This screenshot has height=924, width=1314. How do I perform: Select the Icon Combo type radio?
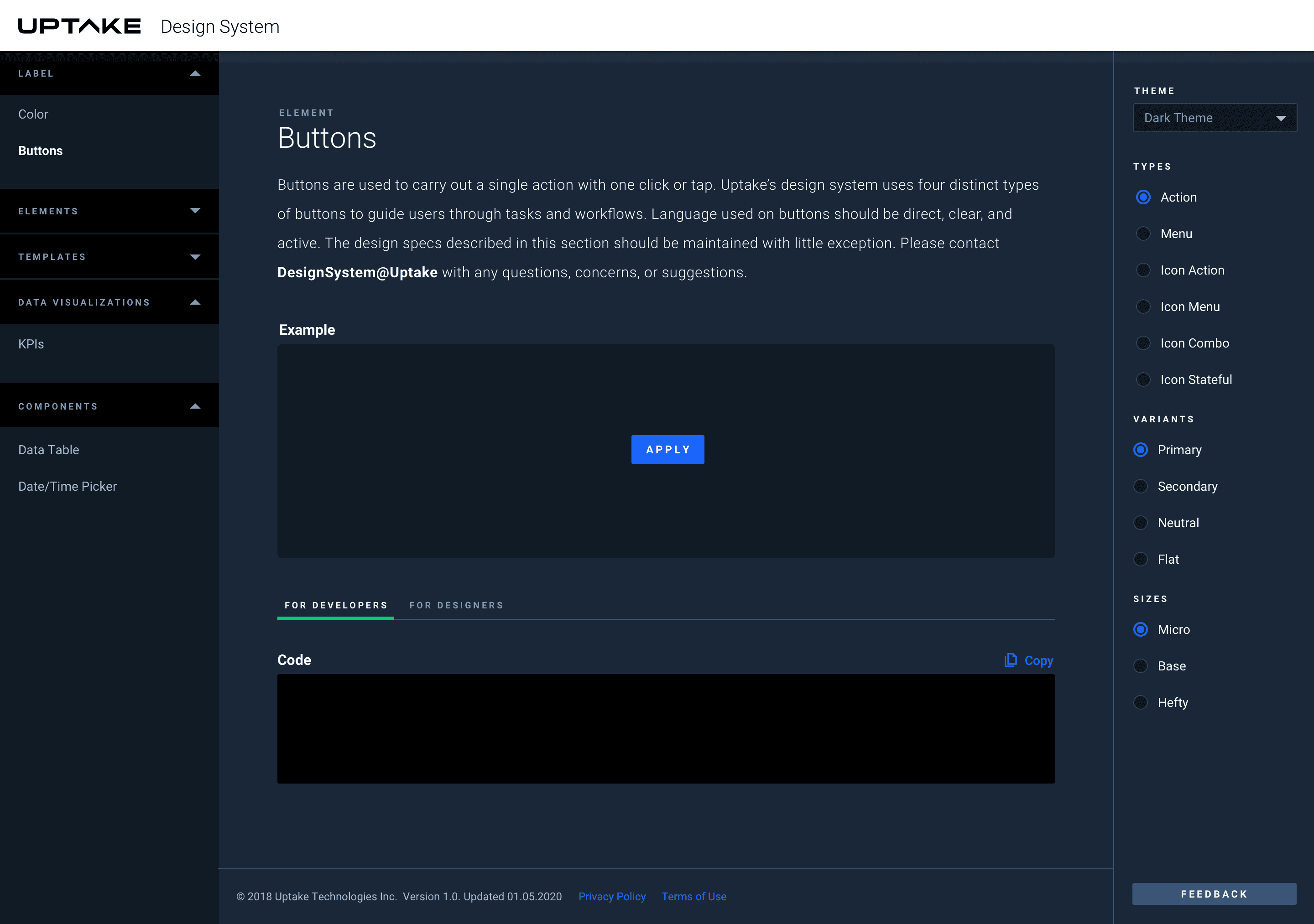tap(1143, 343)
